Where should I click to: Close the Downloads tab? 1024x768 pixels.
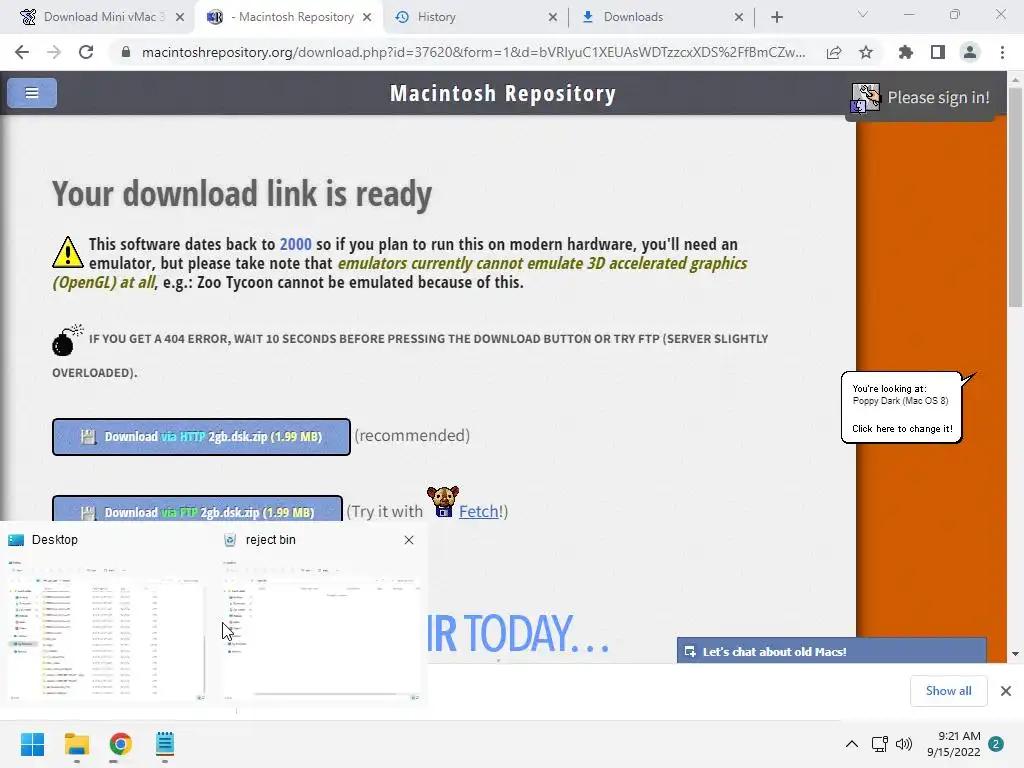(739, 17)
